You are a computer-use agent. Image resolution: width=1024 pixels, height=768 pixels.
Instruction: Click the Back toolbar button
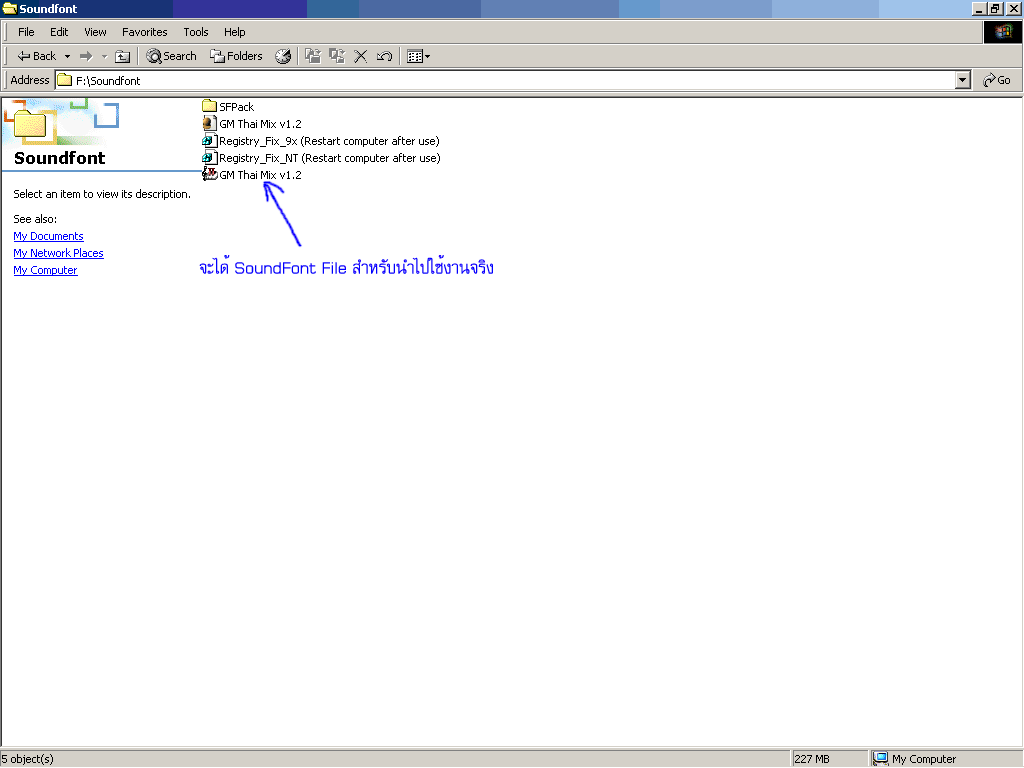pos(37,56)
